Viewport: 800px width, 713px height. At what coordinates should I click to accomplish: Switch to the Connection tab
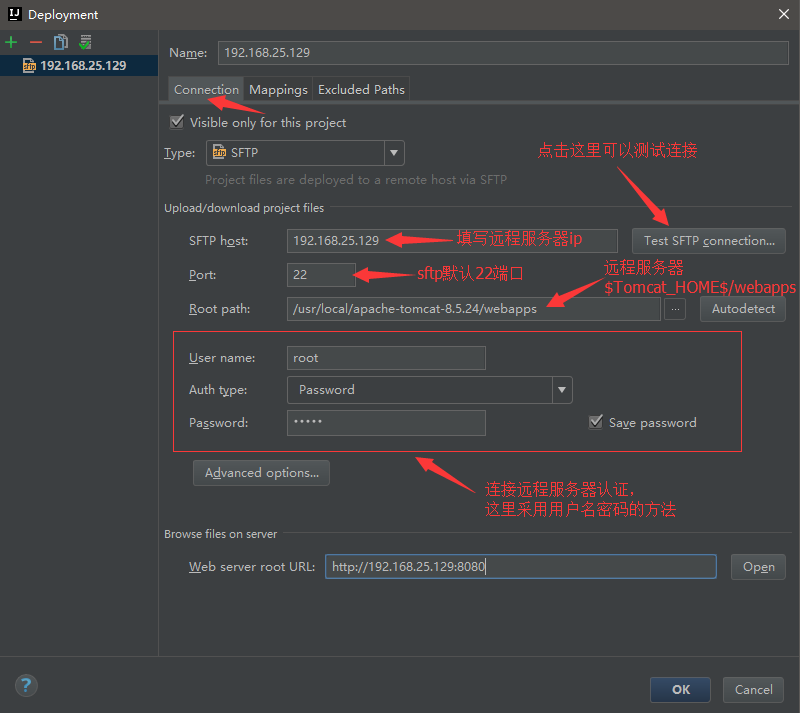pos(206,89)
